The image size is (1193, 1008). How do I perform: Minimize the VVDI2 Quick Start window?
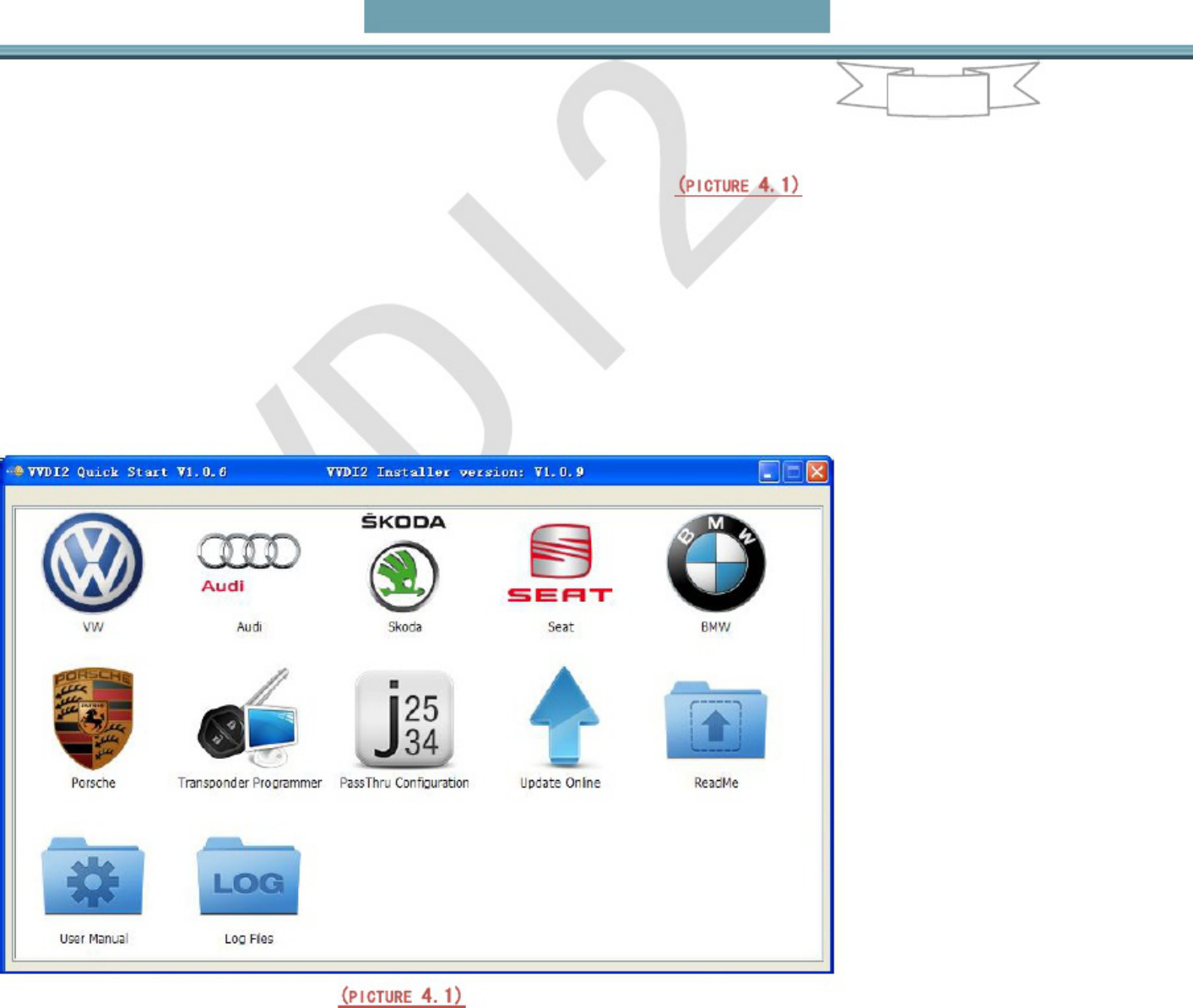click(x=768, y=472)
